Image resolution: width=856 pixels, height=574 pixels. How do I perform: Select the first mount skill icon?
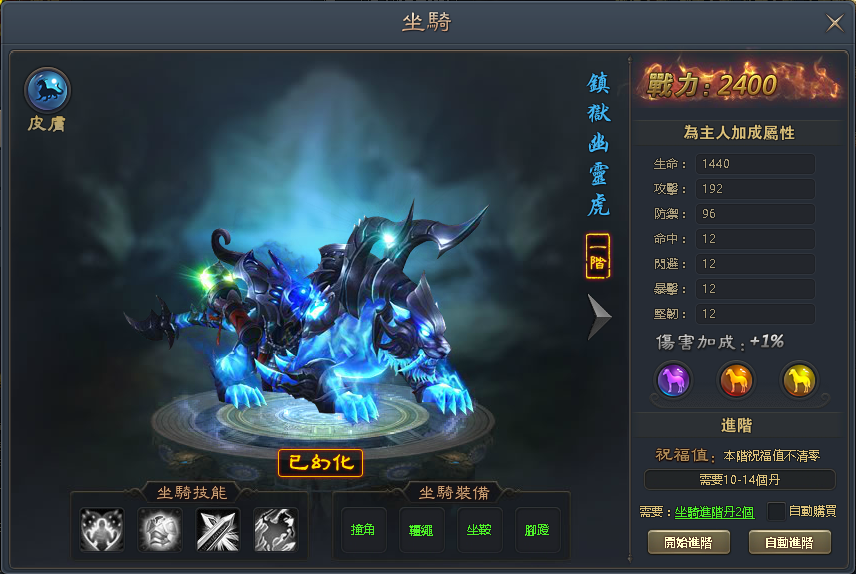[x=102, y=529]
